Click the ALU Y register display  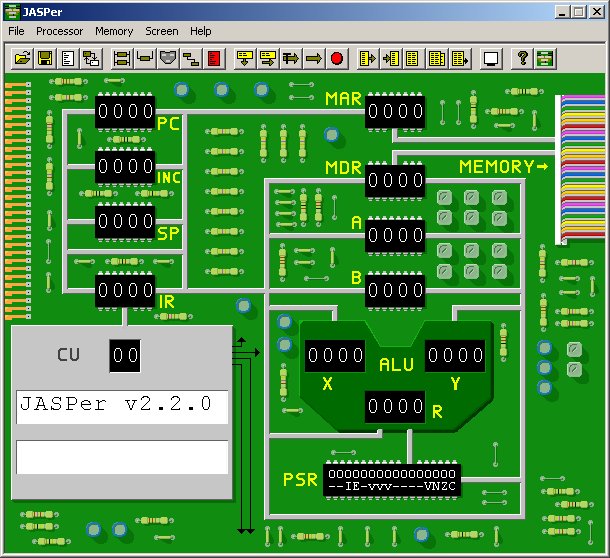455,356
